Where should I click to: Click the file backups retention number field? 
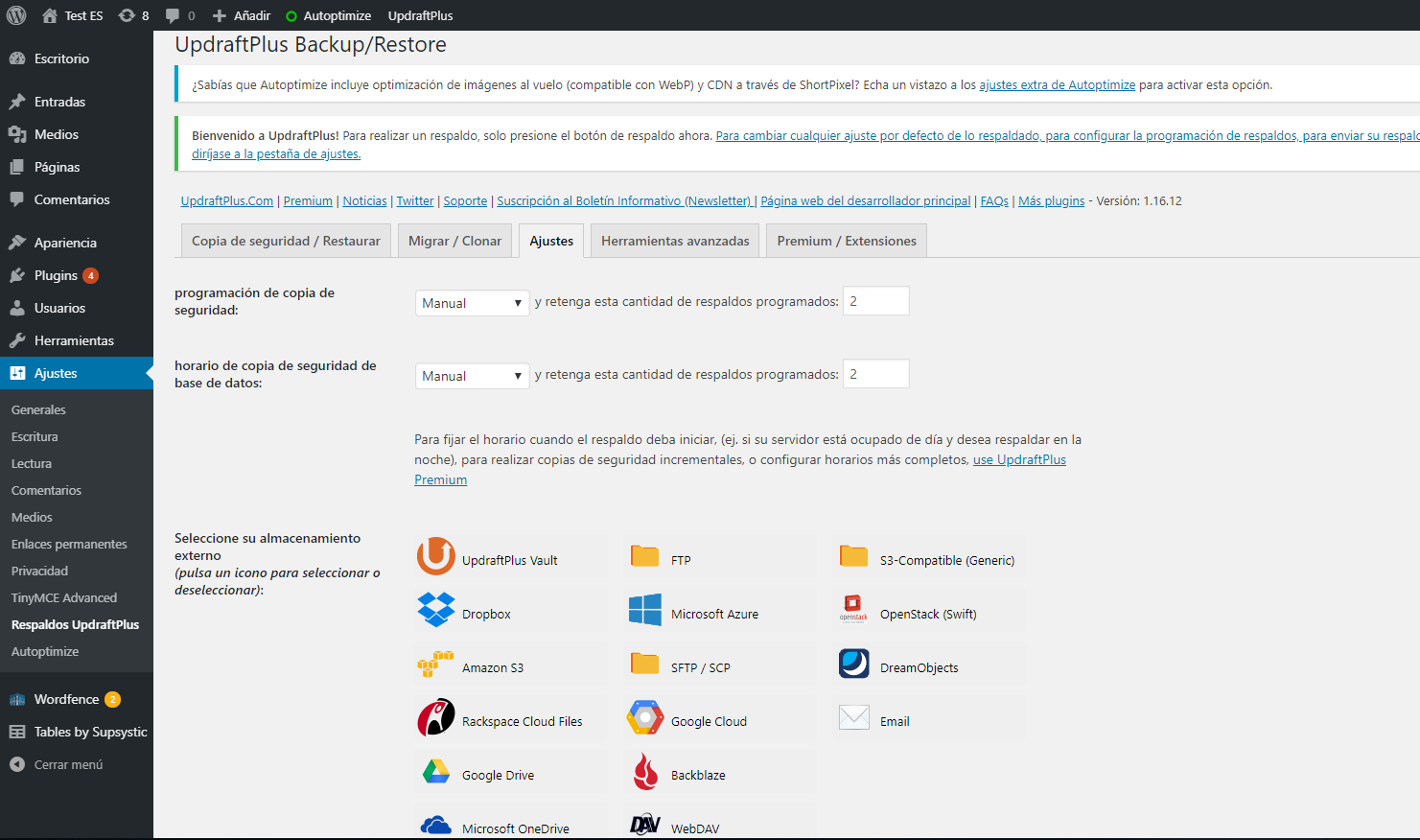pos(875,301)
